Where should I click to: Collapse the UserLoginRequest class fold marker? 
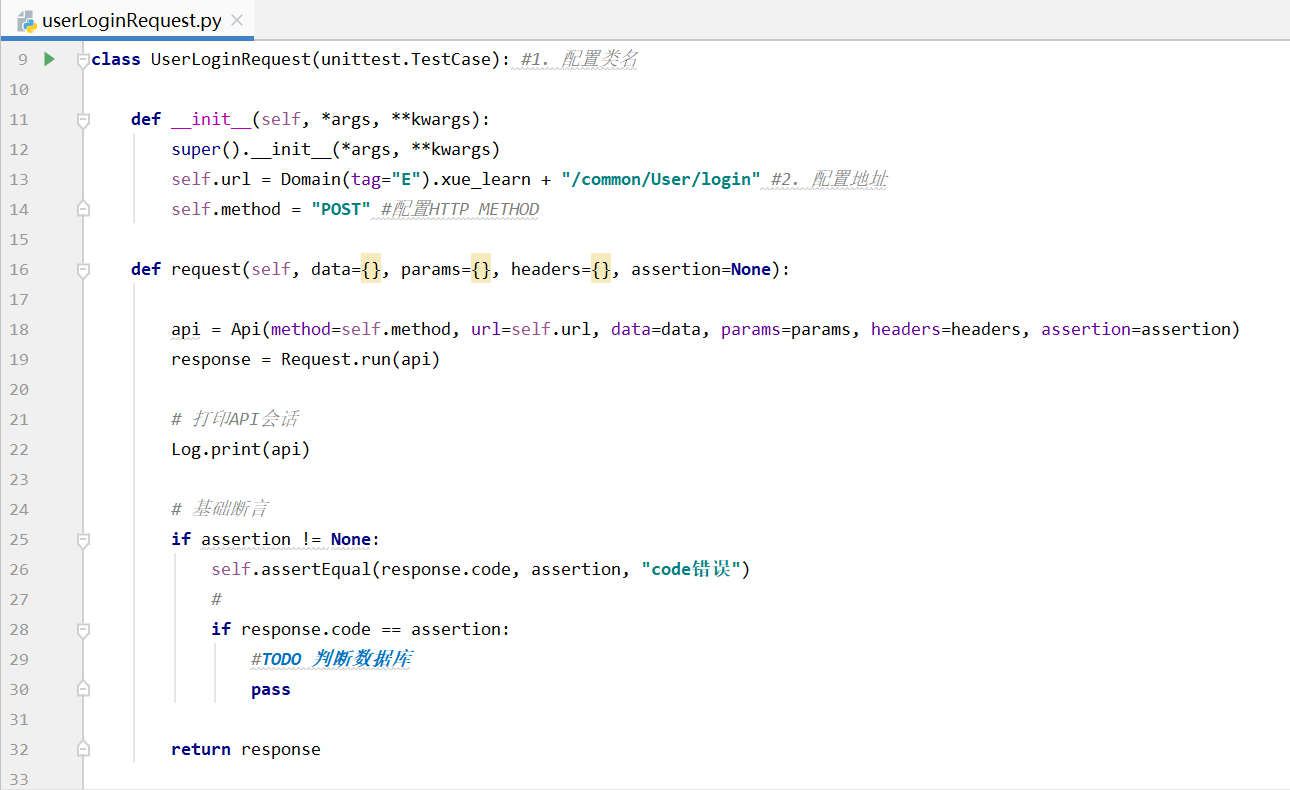click(83, 60)
